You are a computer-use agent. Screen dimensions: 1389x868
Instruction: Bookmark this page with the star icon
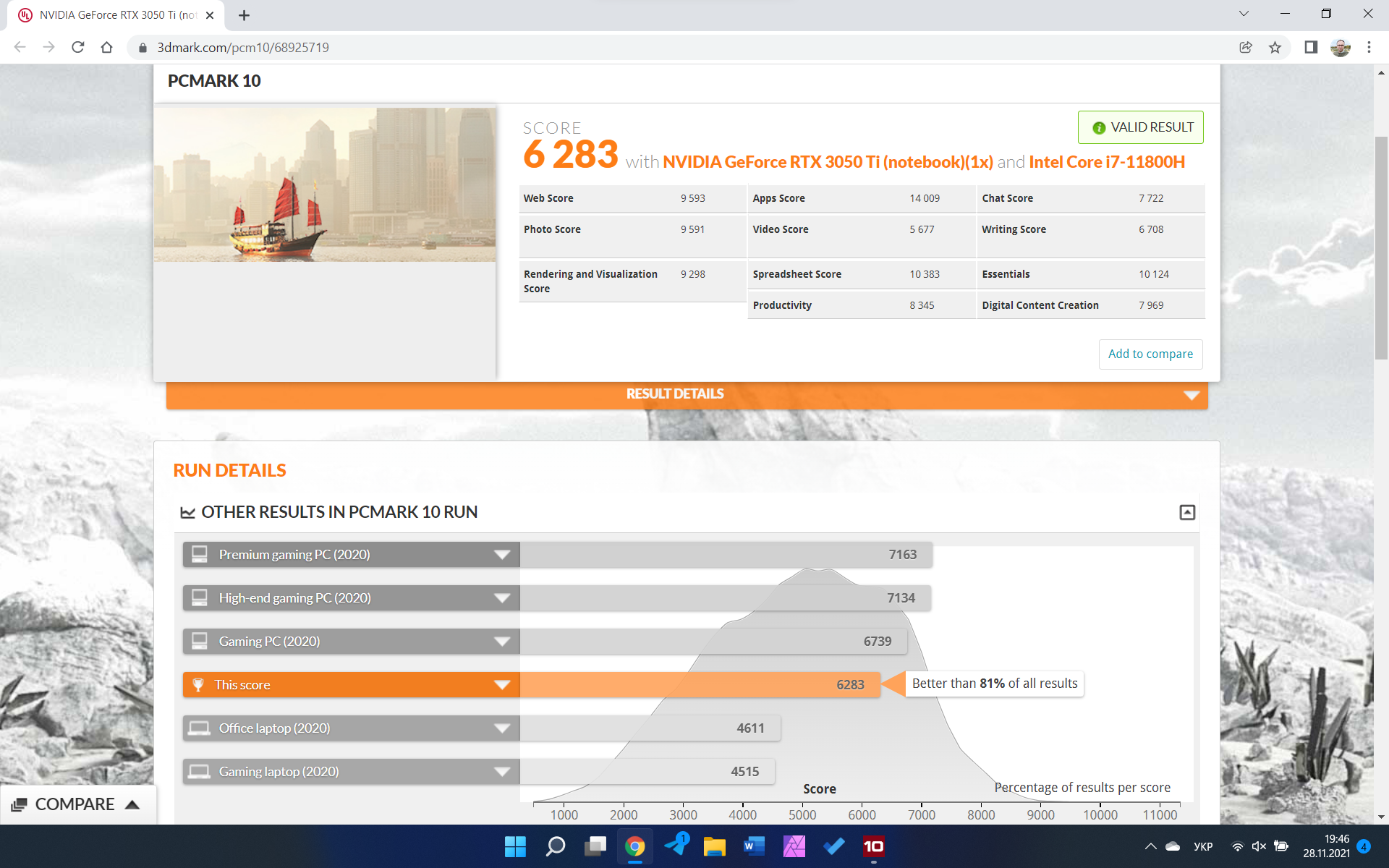[x=1275, y=47]
